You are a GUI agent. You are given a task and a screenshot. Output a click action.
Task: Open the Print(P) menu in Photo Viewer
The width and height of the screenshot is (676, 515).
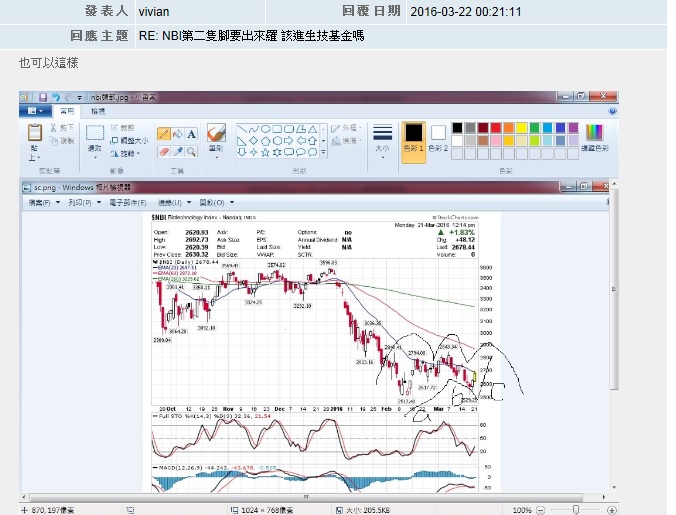click(84, 202)
